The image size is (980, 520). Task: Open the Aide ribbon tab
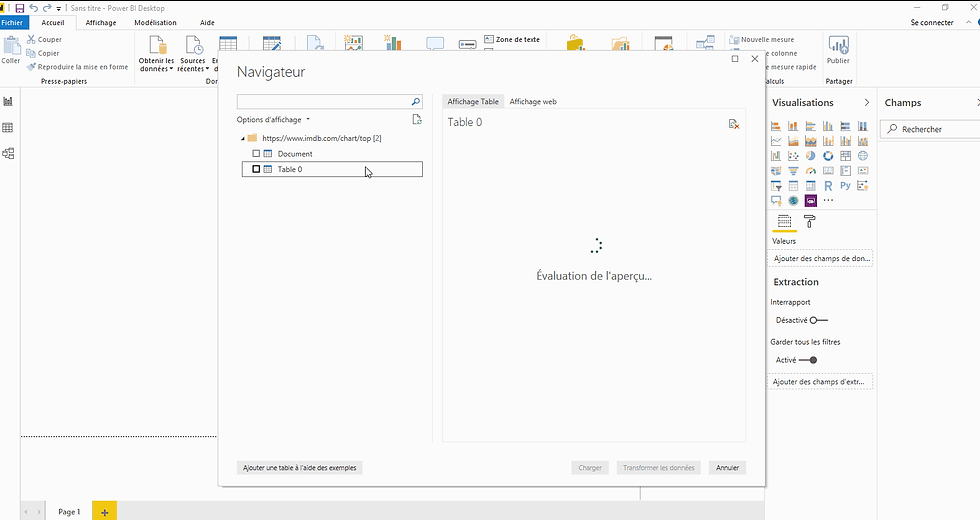pyautogui.click(x=207, y=22)
